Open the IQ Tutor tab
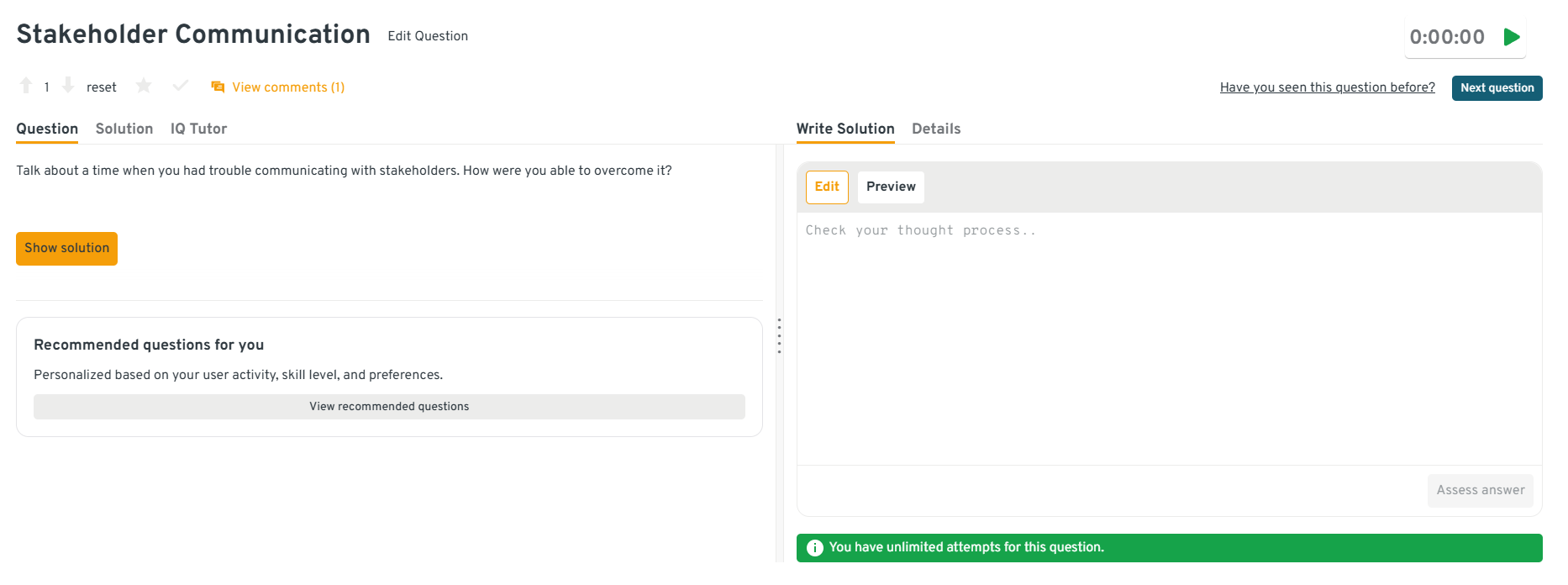 point(198,129)
